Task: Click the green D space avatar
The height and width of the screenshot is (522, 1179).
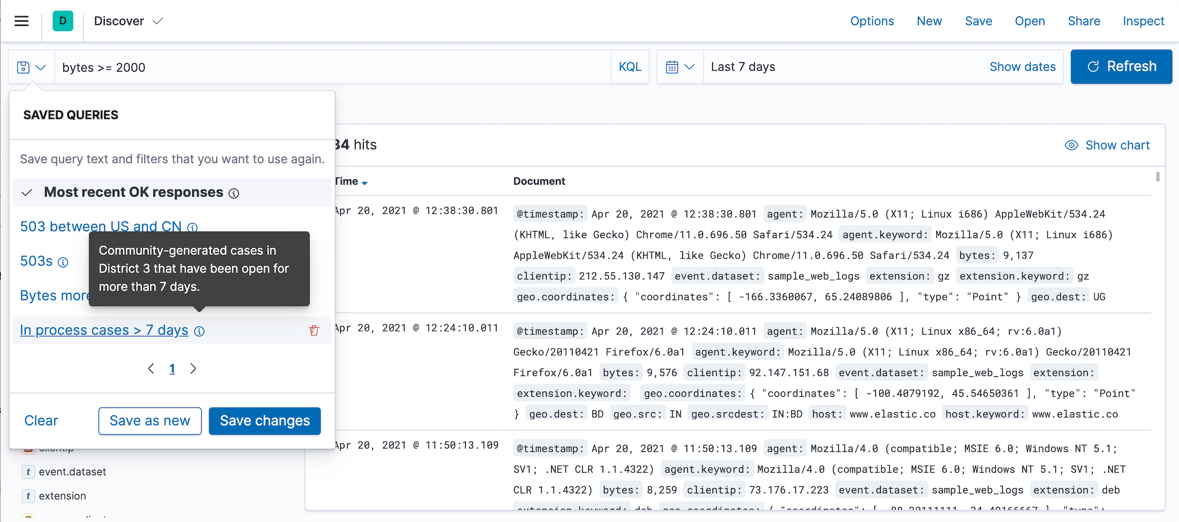Action: click(63, 21)
